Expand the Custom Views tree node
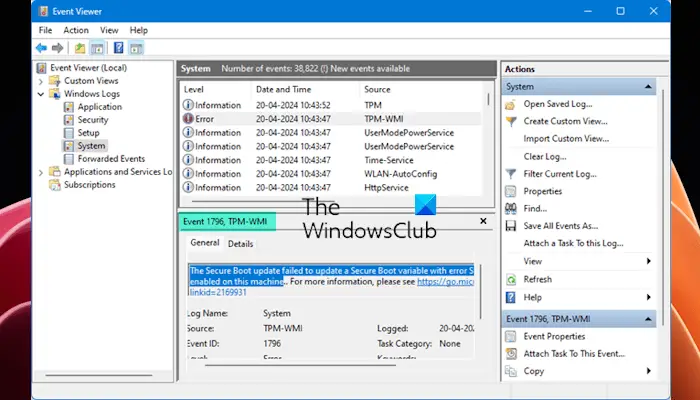This screenshot has width=700, height=400. [41, 81]
